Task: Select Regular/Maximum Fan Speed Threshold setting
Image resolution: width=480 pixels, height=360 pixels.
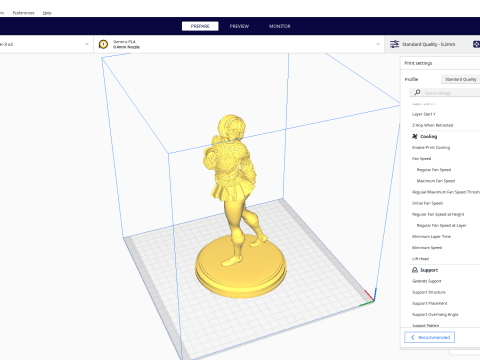Action: [446, 192]
